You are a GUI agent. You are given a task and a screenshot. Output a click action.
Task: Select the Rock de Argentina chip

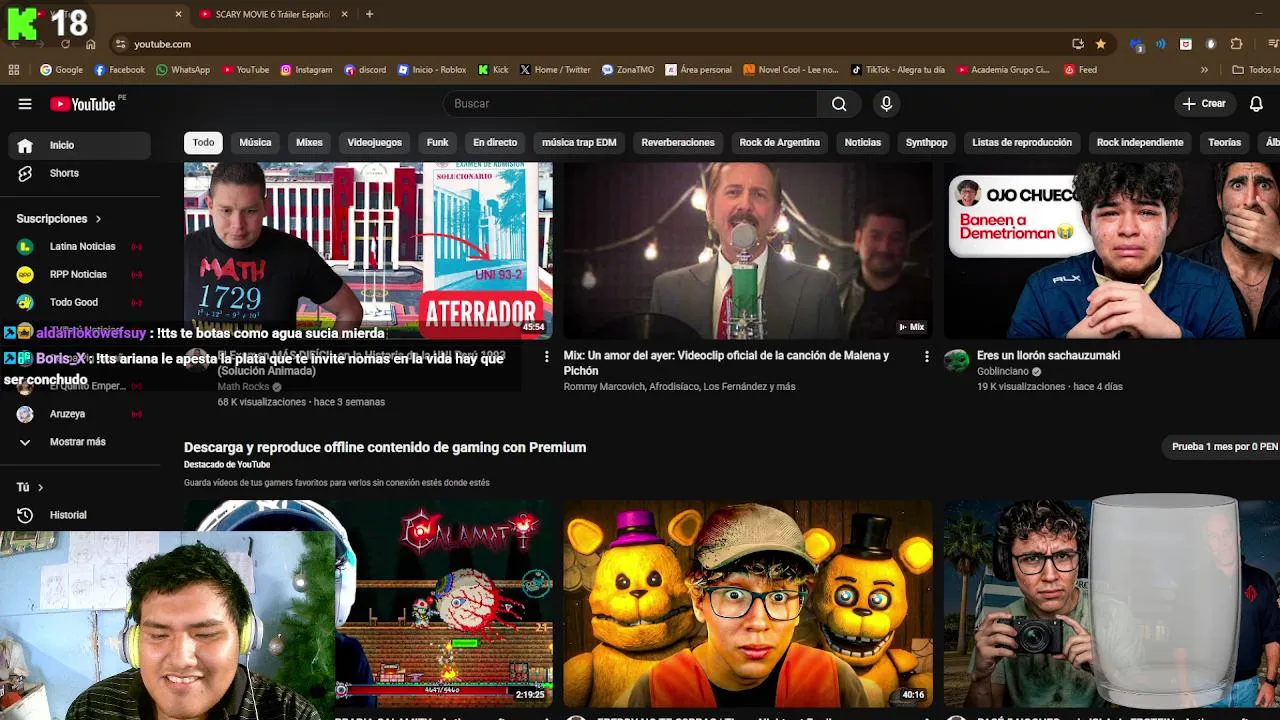point(779,143)
